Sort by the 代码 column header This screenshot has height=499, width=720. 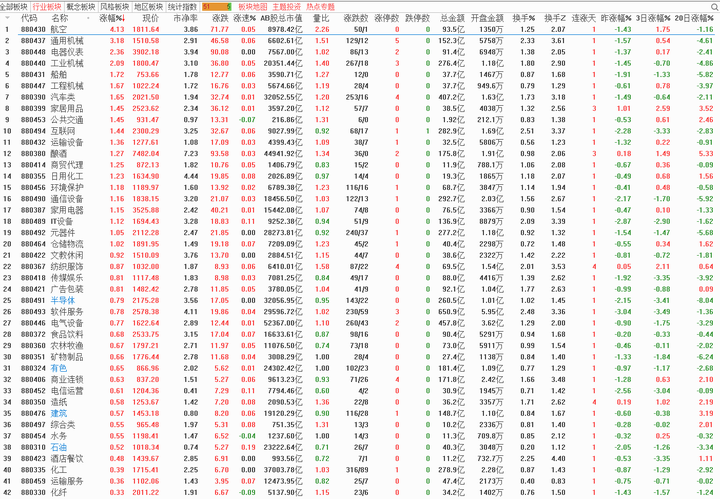pyautogui.click(x=29, y=18)
